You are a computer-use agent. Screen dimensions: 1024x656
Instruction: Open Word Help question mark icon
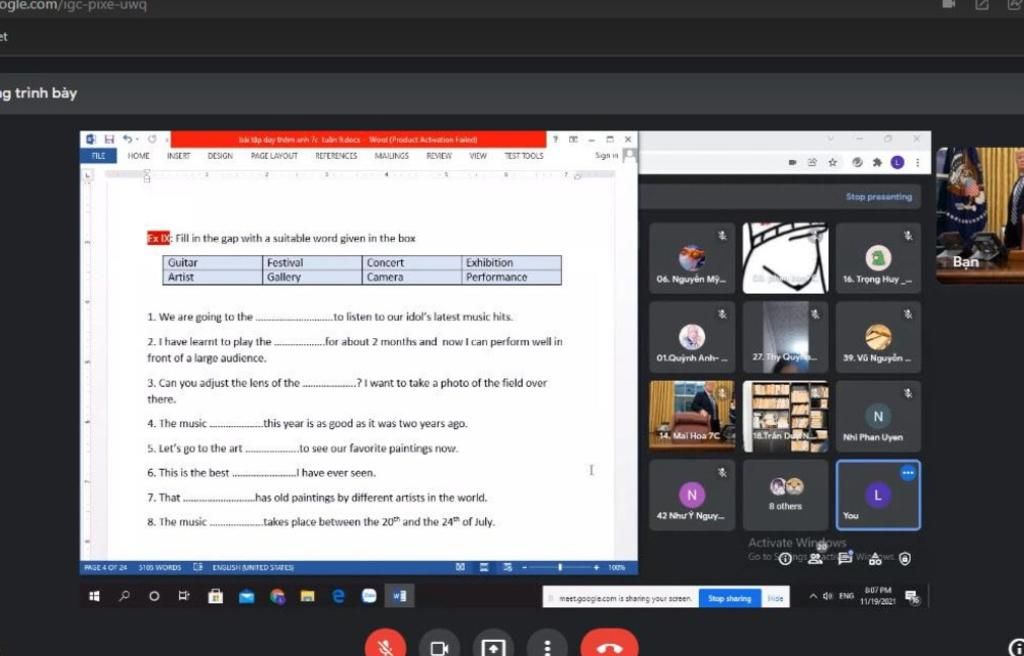coord(555,139)
